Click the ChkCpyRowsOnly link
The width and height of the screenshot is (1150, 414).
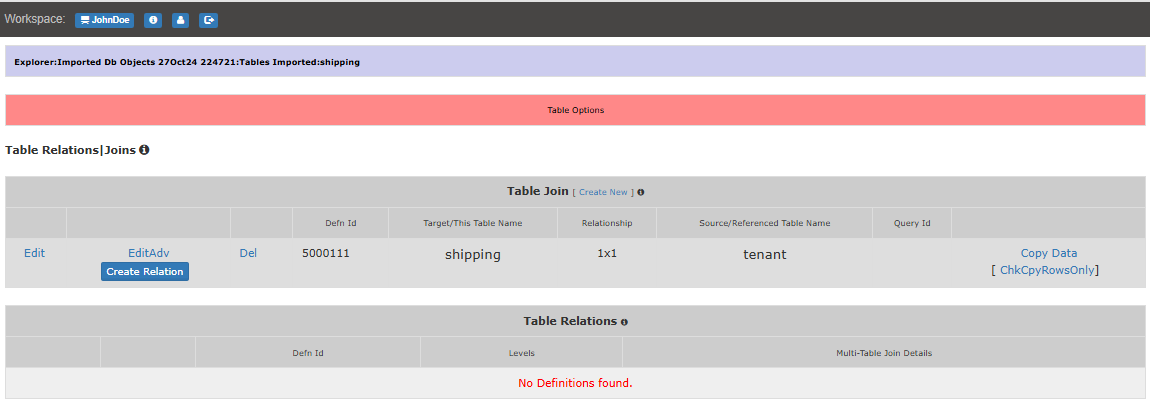(x=1047, y=269)
